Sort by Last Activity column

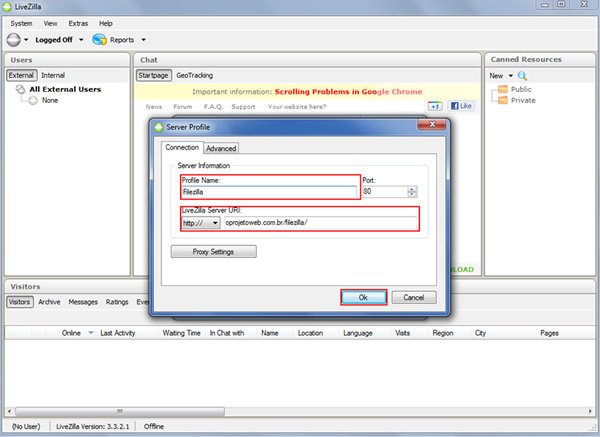click(x=118, y=333)
